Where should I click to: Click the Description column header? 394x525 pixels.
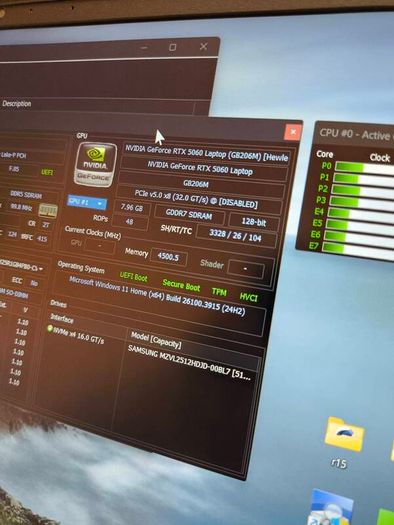click(x=17, y=103)
